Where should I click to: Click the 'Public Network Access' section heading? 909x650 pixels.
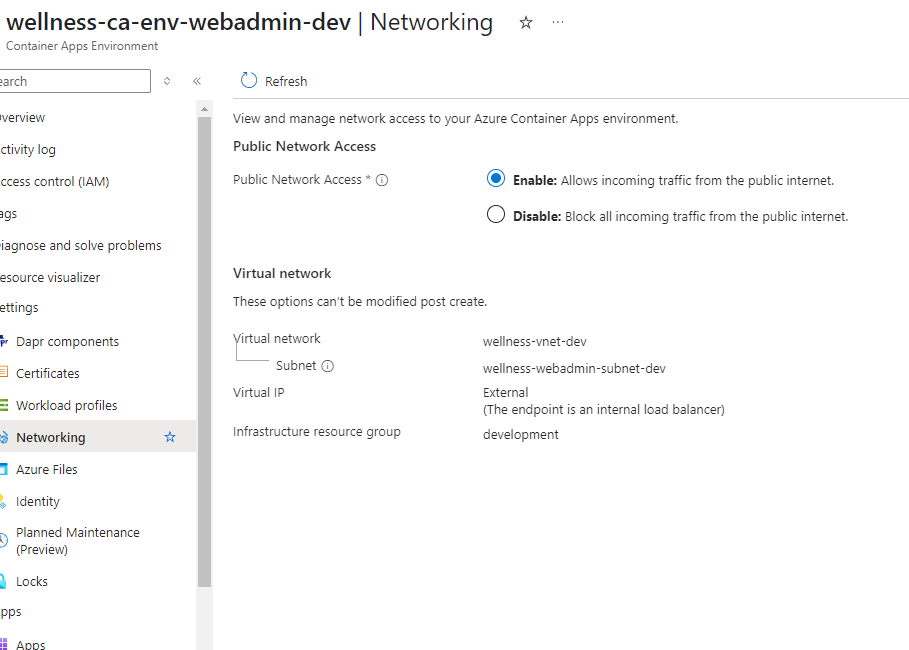pyautogui.click(x=304, y=146)
